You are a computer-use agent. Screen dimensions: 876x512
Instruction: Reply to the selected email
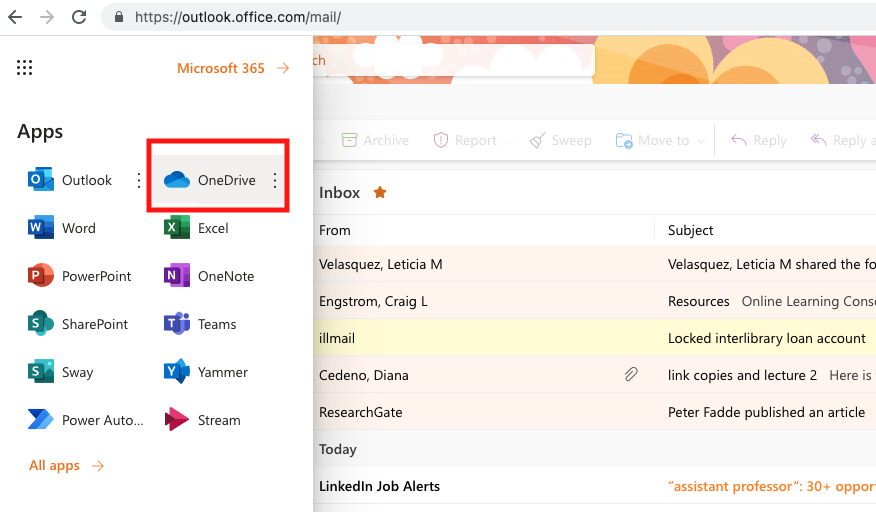(759, 140)
